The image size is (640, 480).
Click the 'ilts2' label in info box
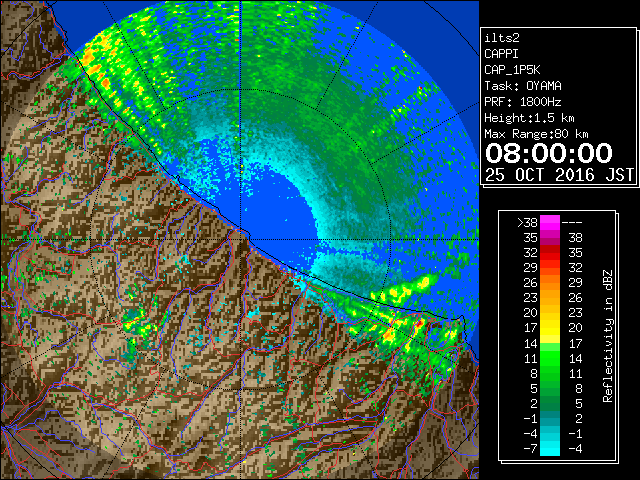point(502,38)
